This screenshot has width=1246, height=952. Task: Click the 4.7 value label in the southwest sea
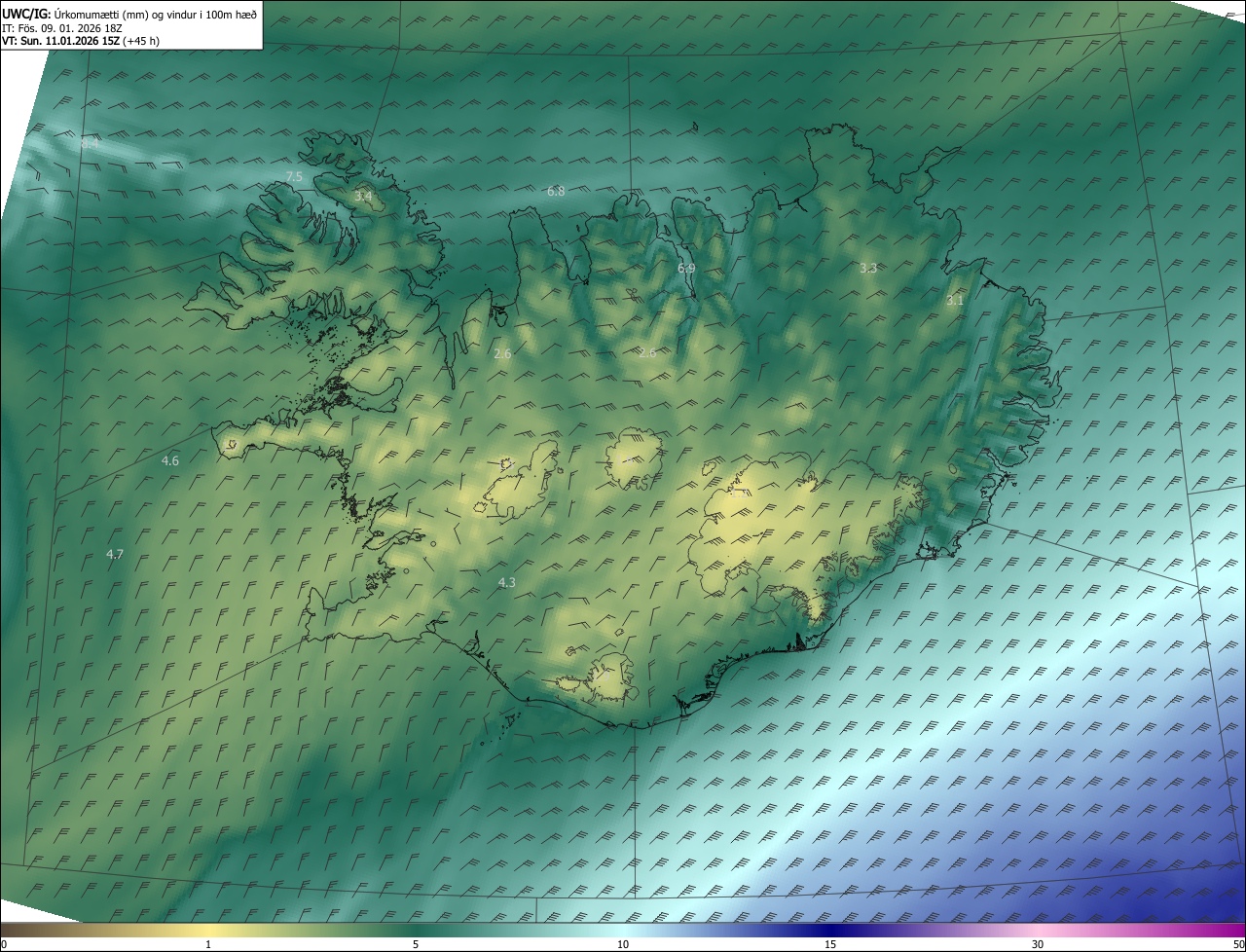(115, 554)
